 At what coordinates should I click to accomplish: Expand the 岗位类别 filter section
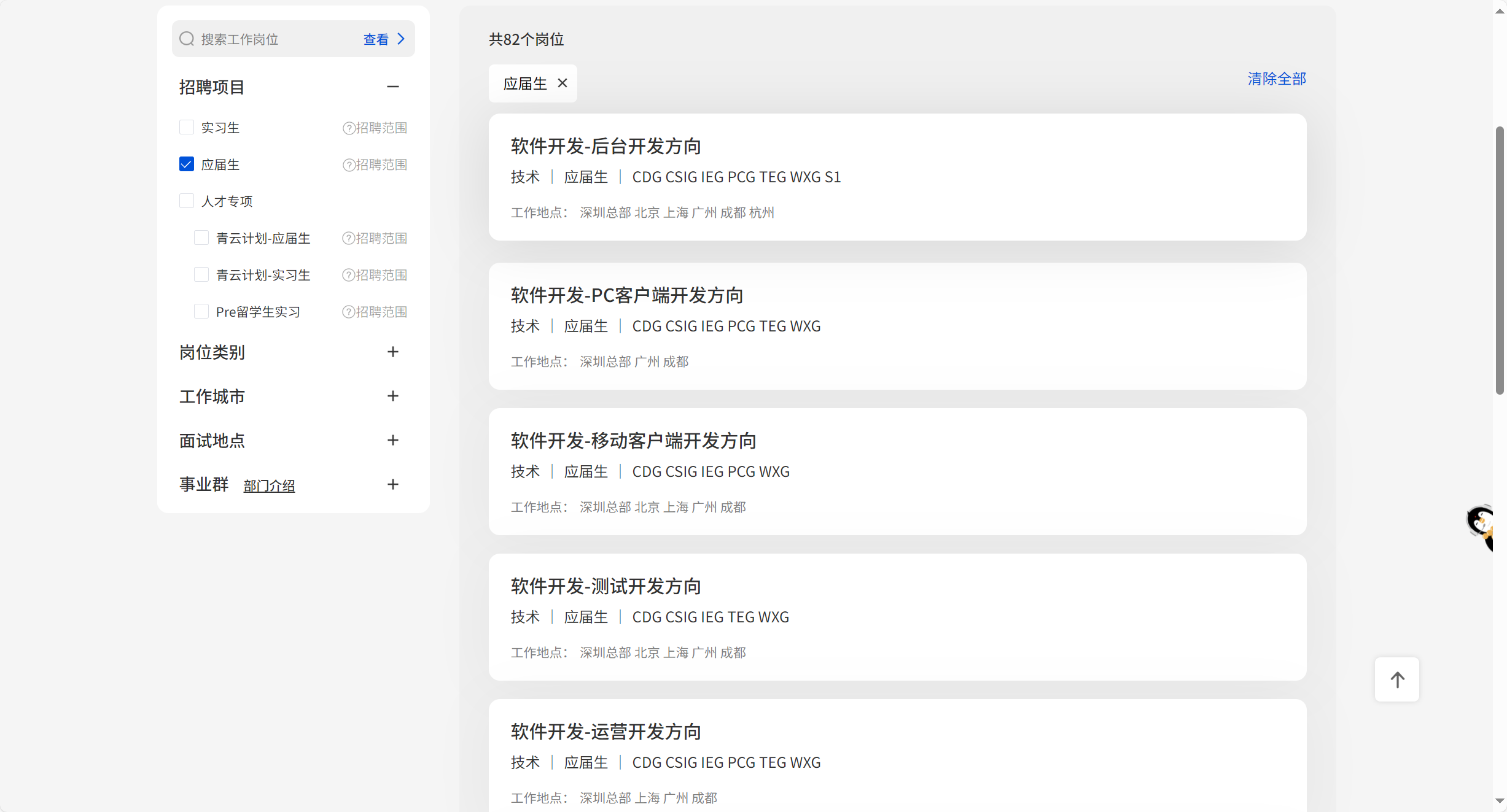pos(393,352)
